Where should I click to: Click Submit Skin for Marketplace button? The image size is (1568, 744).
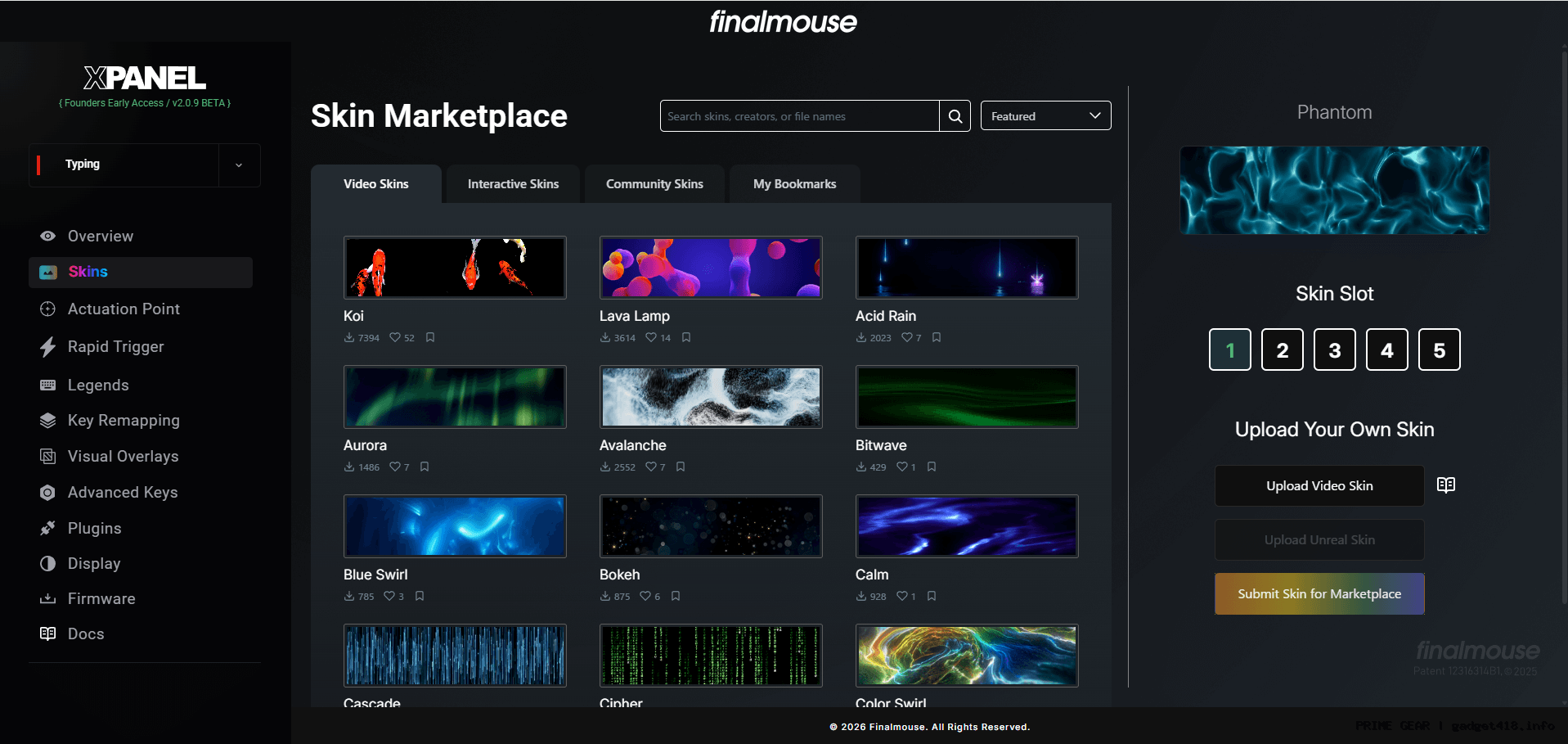coord(1319,594)
